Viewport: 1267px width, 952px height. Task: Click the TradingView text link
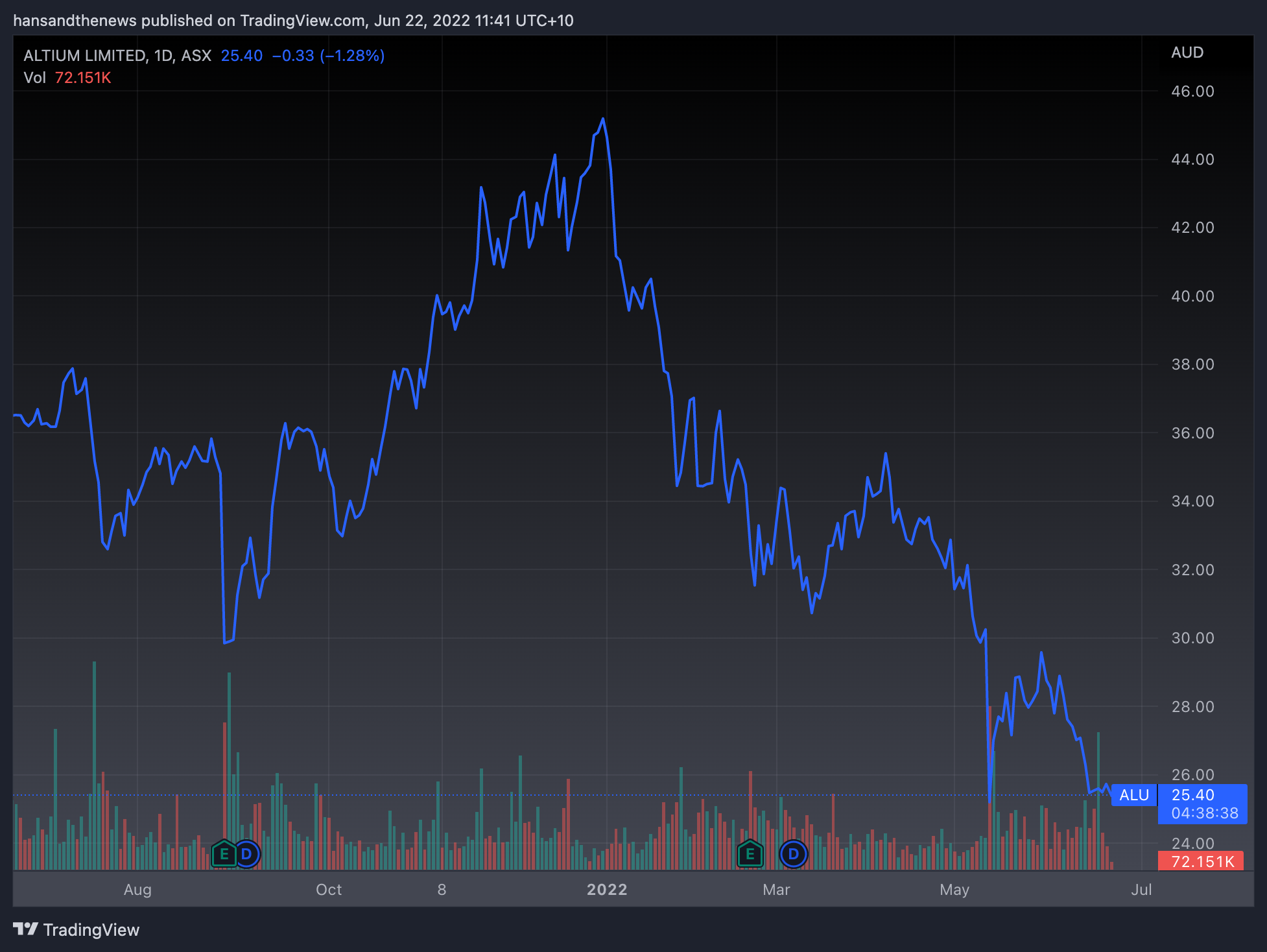[x=91, y=930]
